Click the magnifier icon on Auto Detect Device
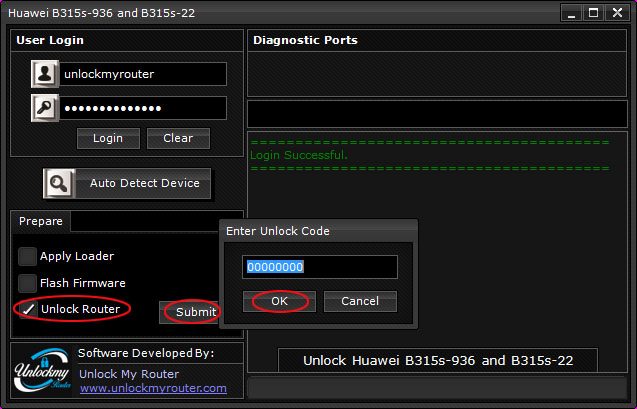The width and height of the screenshot is (637, 409). point(59,184)
